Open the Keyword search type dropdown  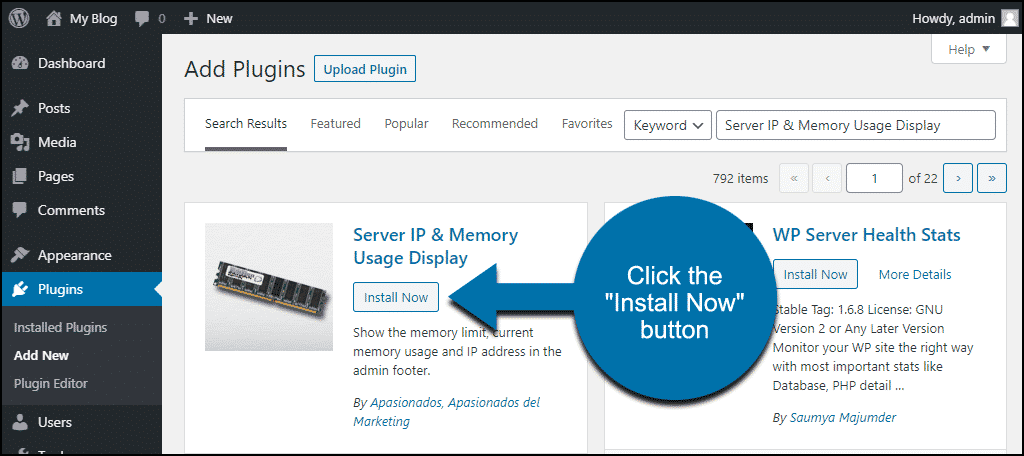(x=667, y=125)
